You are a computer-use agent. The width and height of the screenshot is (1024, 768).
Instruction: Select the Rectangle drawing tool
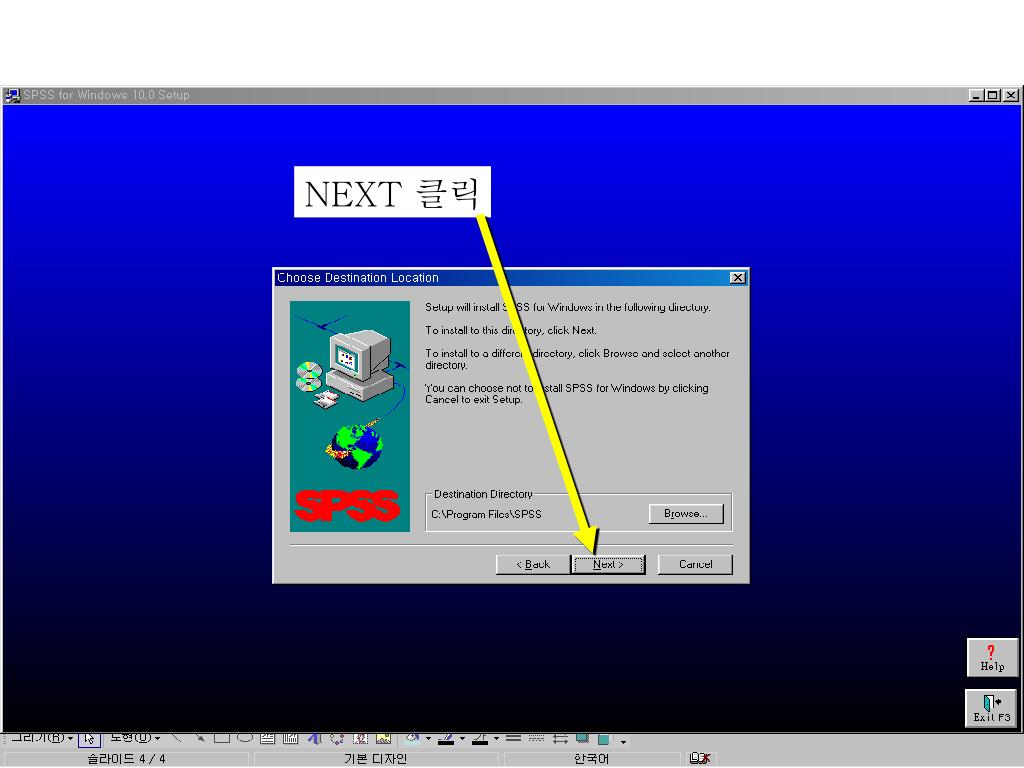click(222, 738)
